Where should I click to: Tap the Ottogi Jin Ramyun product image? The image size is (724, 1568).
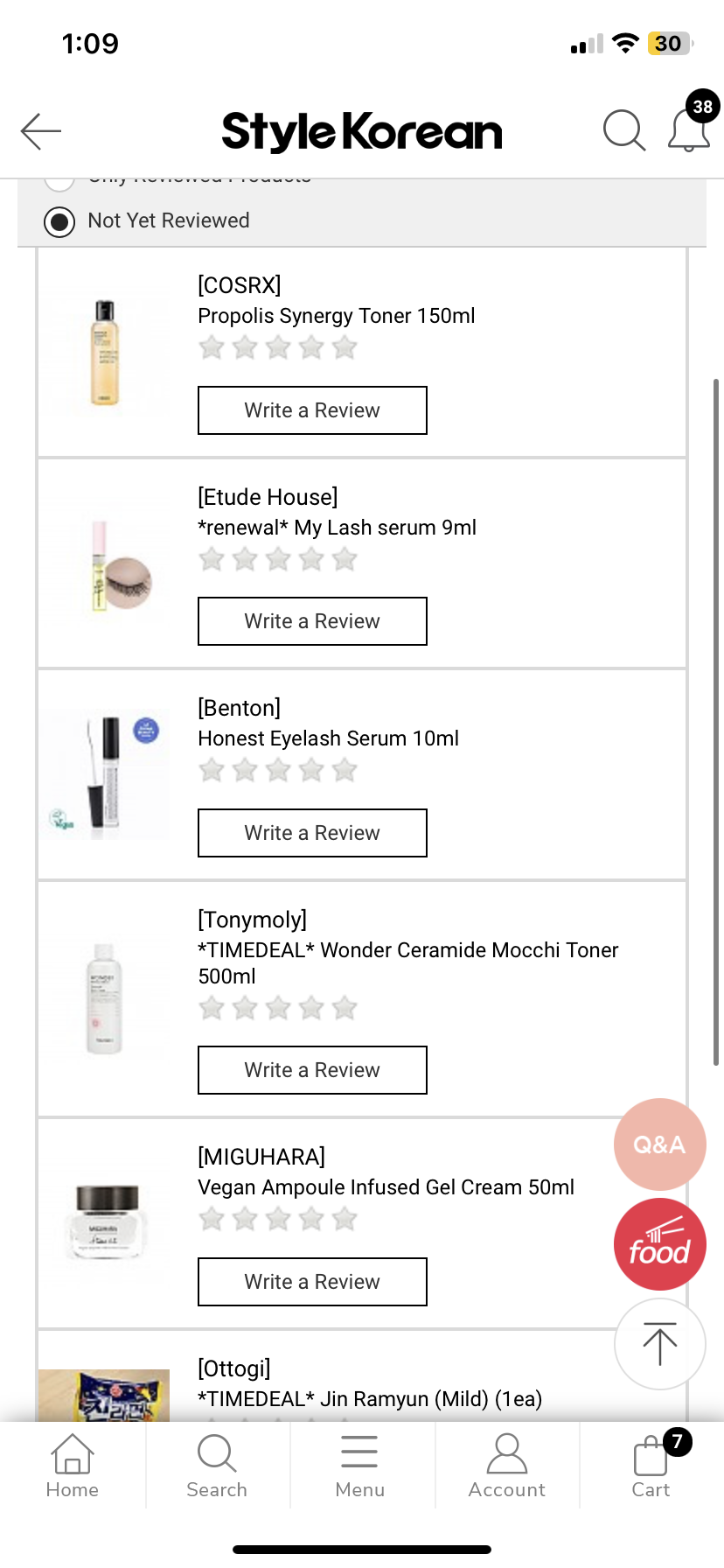(x=104, y=1395)
